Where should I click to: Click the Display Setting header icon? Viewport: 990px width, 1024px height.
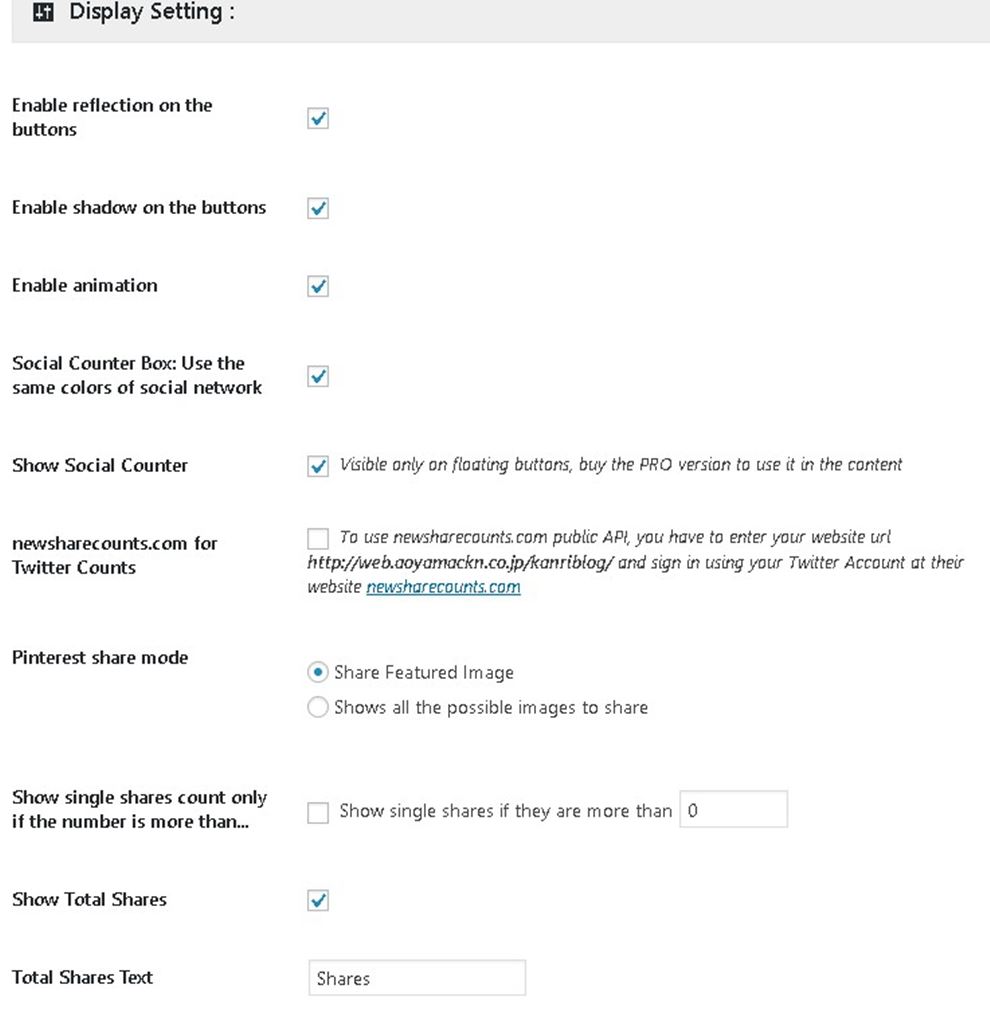[x=44, y=14]
